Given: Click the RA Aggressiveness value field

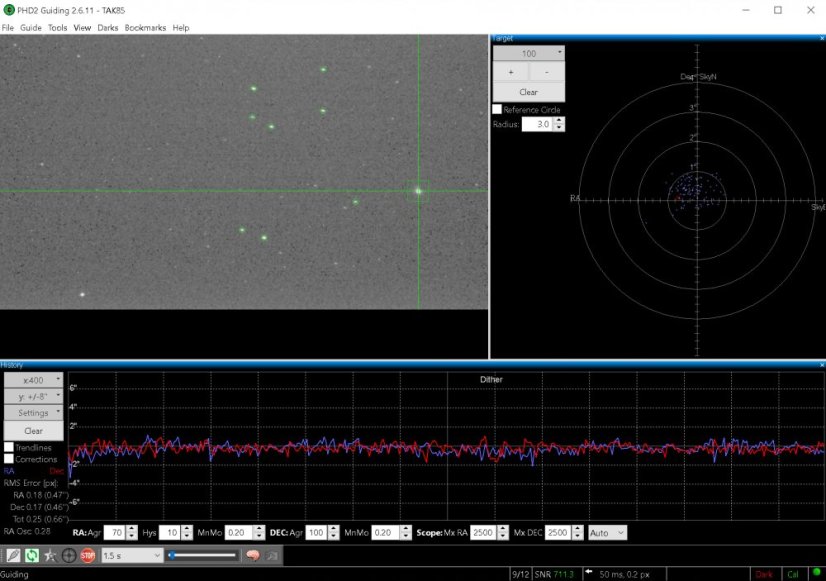Looking at the screenshot, I should tap(113, 533).
